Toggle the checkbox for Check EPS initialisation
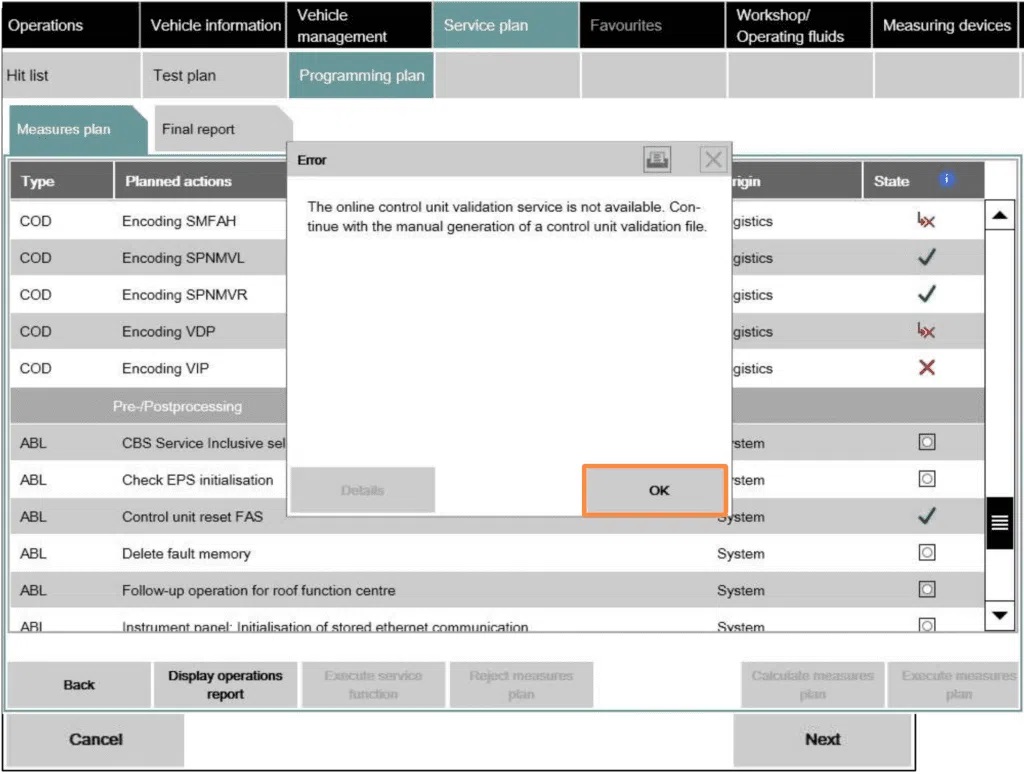This screenshot has width=1024, height=774. 926,480
